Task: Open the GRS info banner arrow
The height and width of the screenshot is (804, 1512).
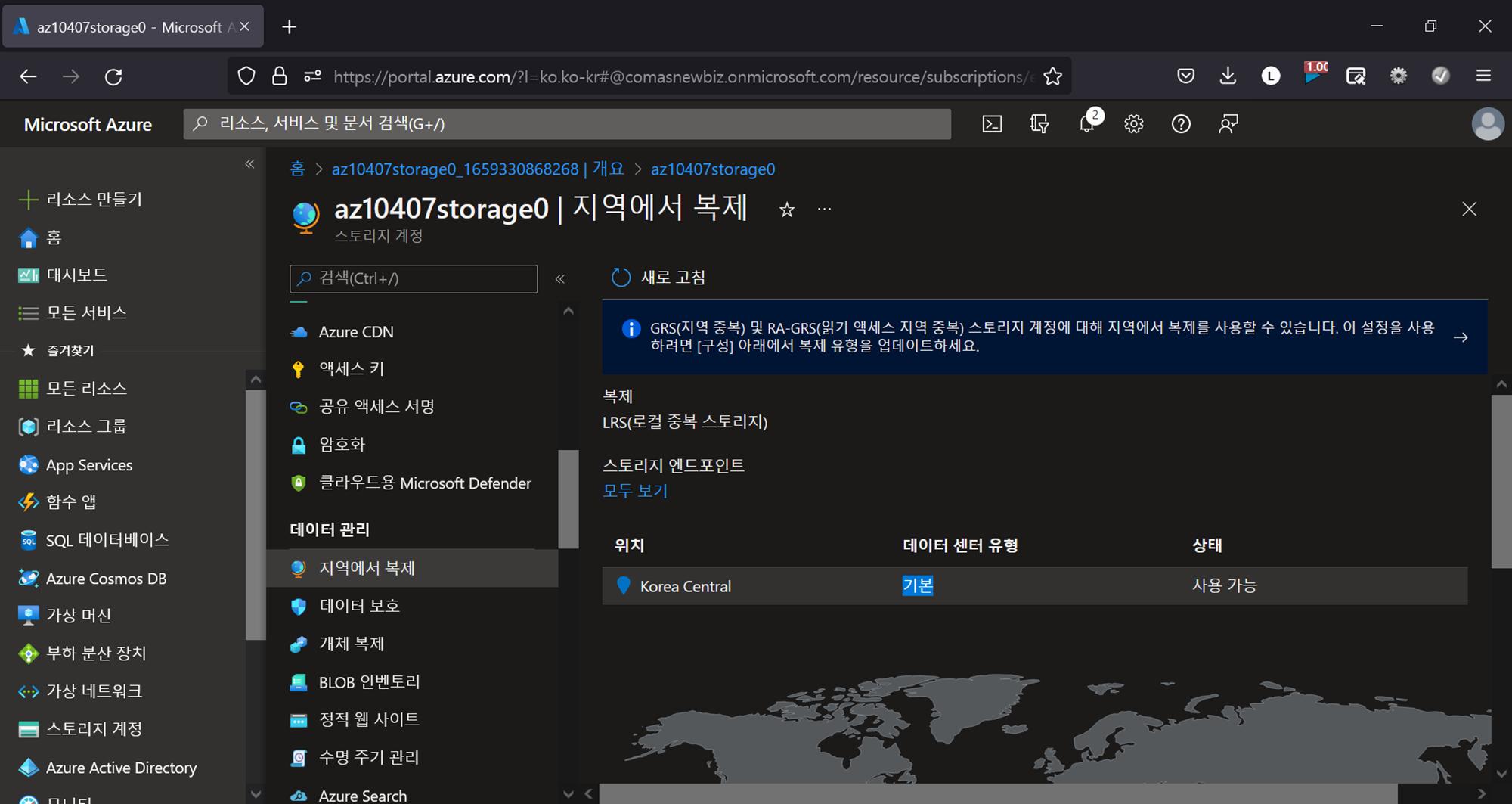Action: click(x=1461, y=337)
